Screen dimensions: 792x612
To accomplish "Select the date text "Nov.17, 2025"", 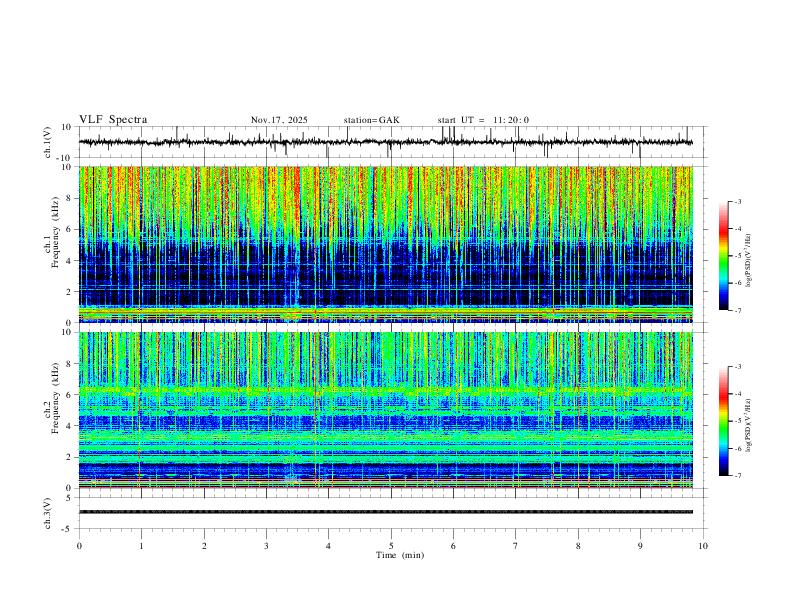I will (x=279, y=120).
